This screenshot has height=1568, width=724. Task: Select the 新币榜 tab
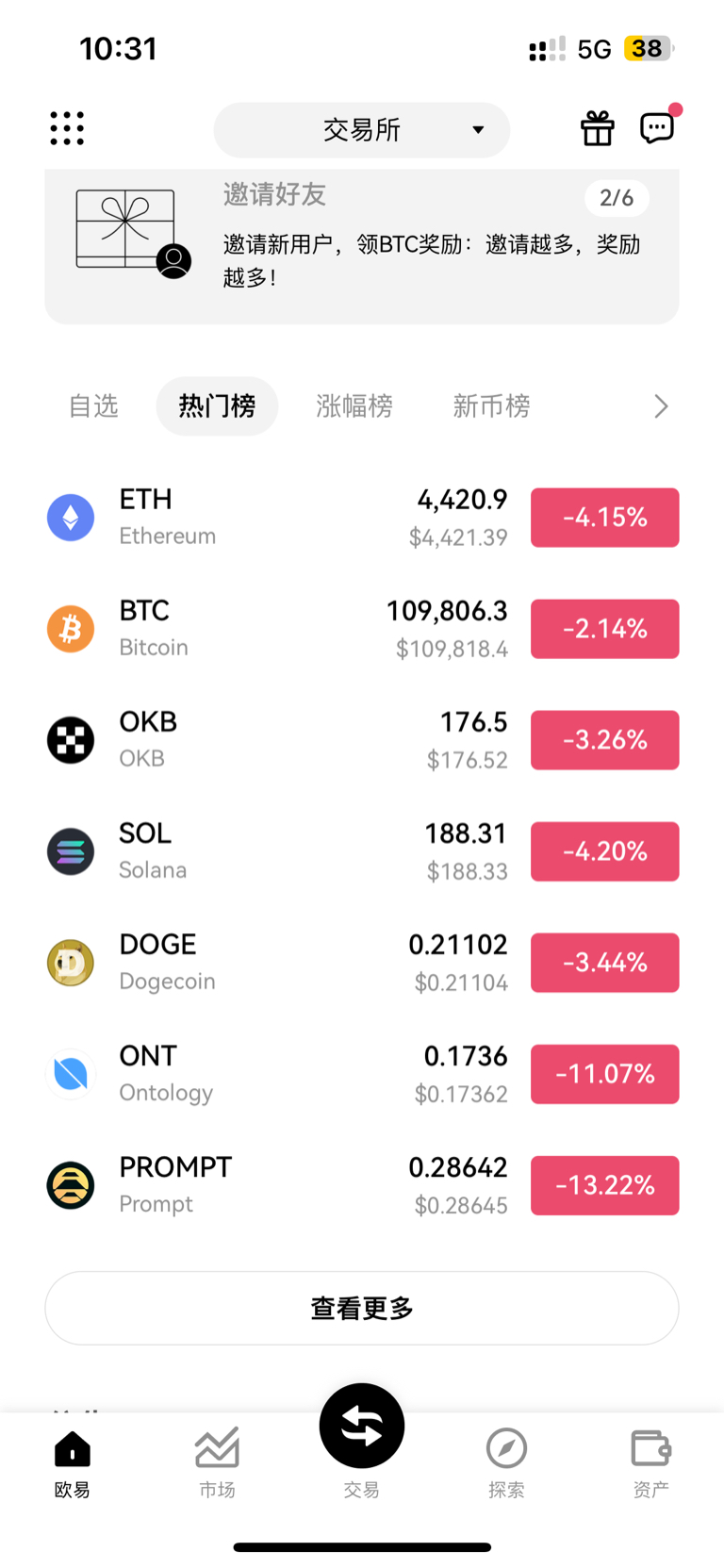pyautogui.click(x=491, y=406)
